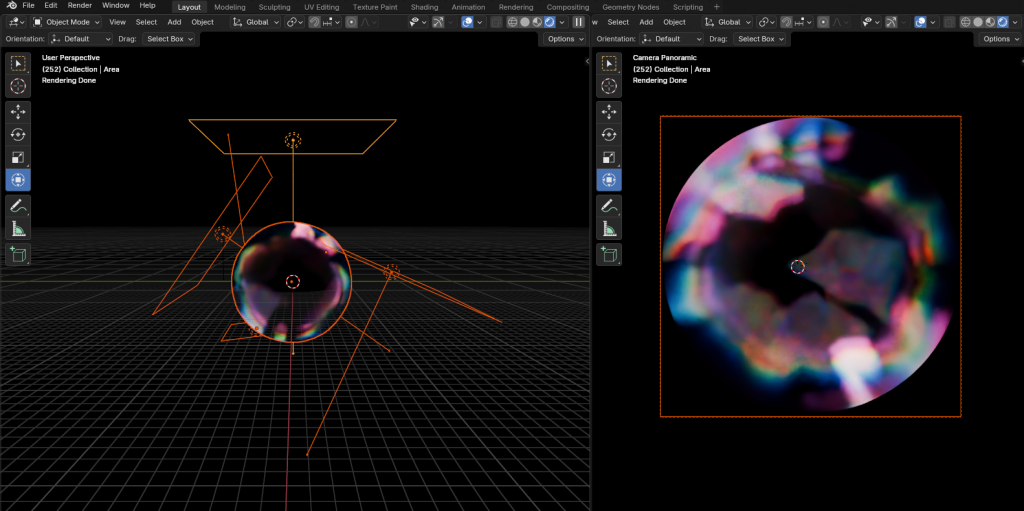This screenshot has height=511, width=1024.
Task: Switch to the Shading workspace tab
Action: [424, 7]
